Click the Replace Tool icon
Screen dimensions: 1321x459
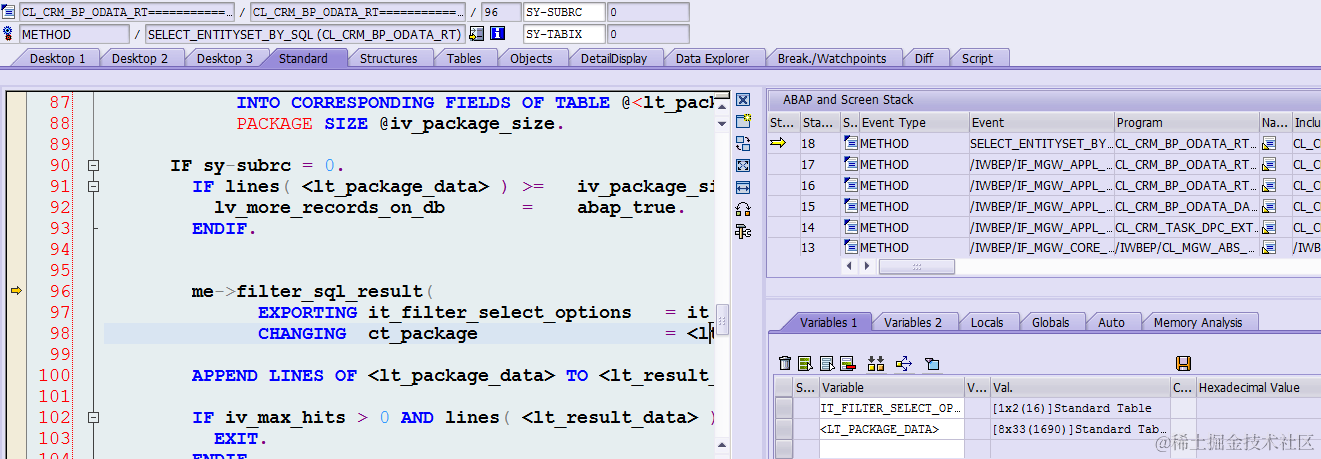(742, 144)
